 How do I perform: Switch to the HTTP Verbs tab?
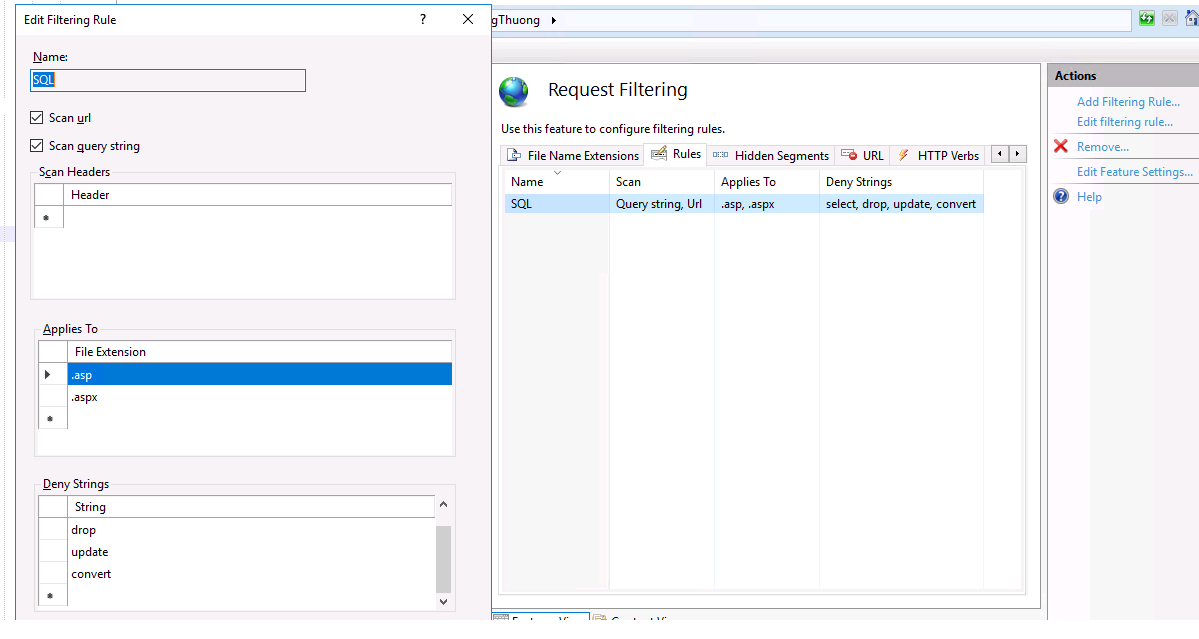coord(938,155)
